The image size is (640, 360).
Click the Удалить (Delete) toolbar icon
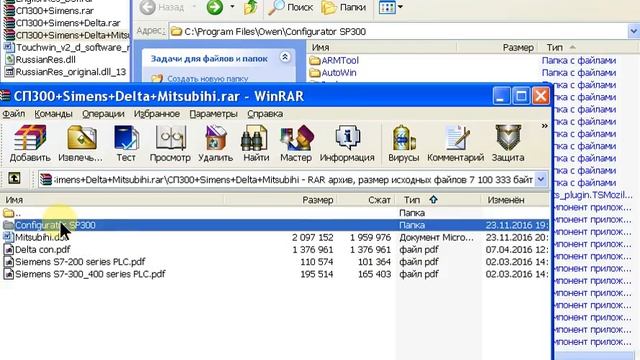coord(216,143)
